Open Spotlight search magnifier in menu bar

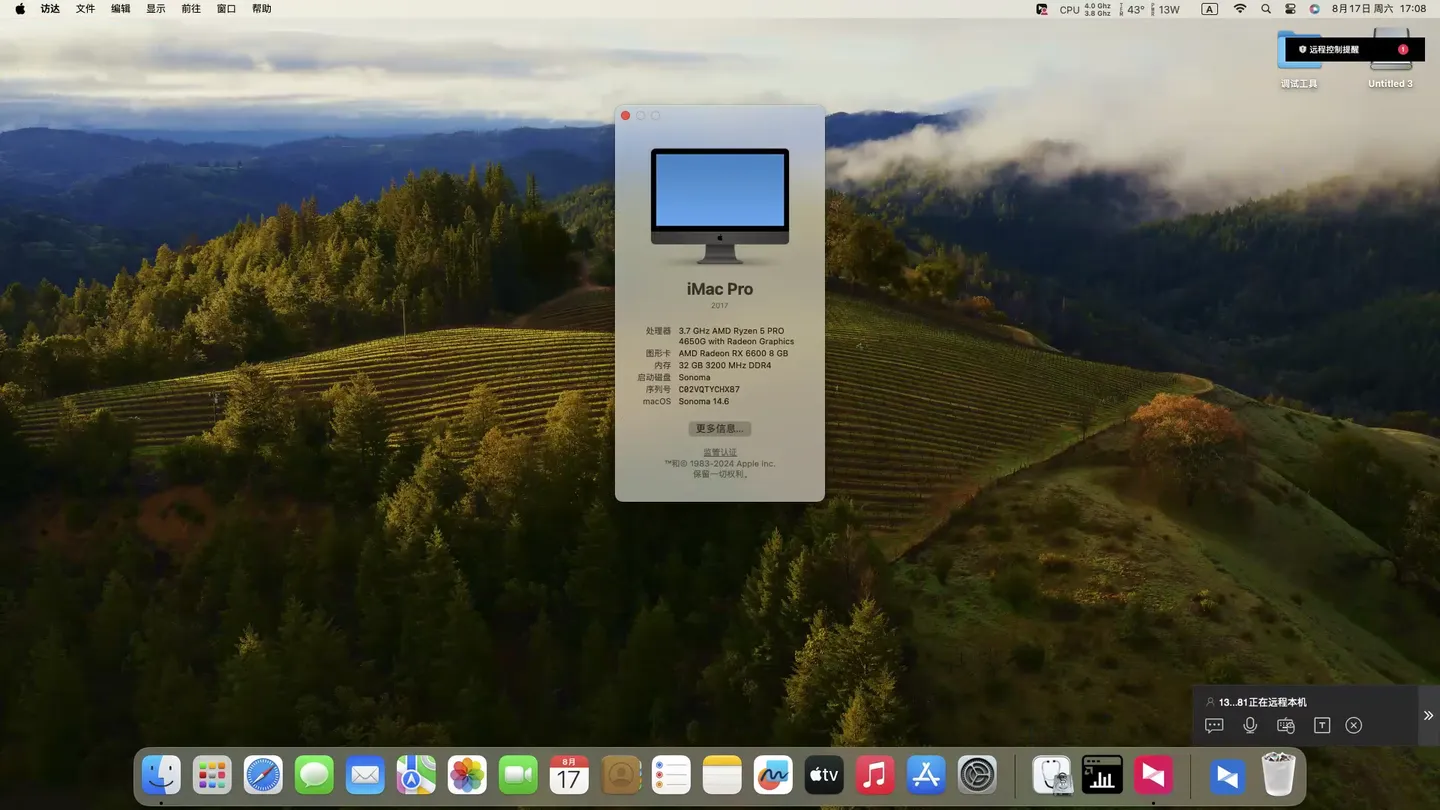click(1266, 9)
